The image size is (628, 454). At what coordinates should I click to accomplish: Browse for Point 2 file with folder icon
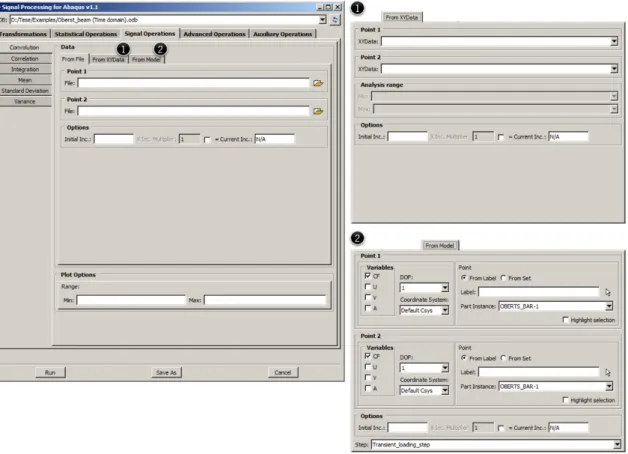(318, 111)
